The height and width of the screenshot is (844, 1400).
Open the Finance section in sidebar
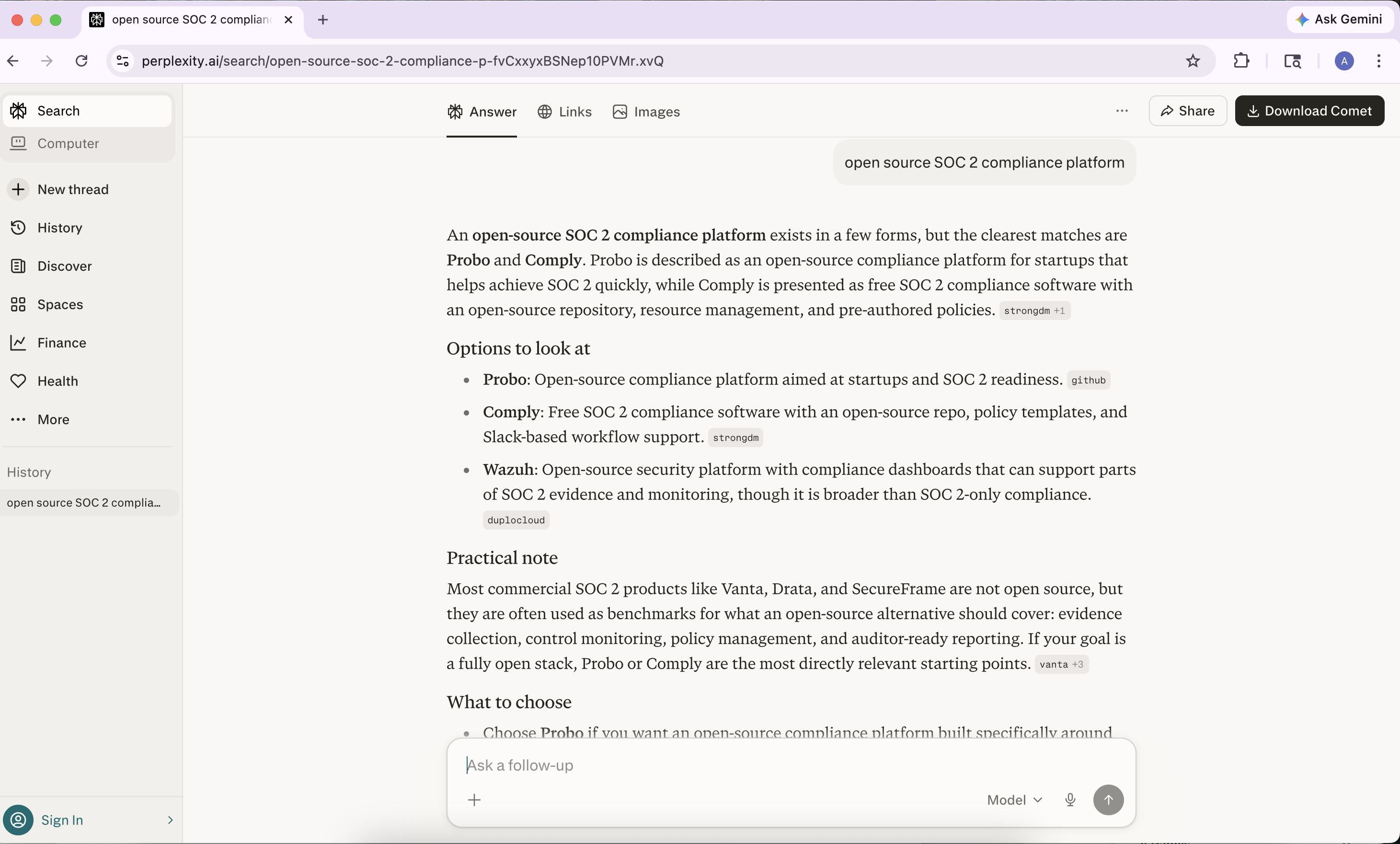(61, 343)
